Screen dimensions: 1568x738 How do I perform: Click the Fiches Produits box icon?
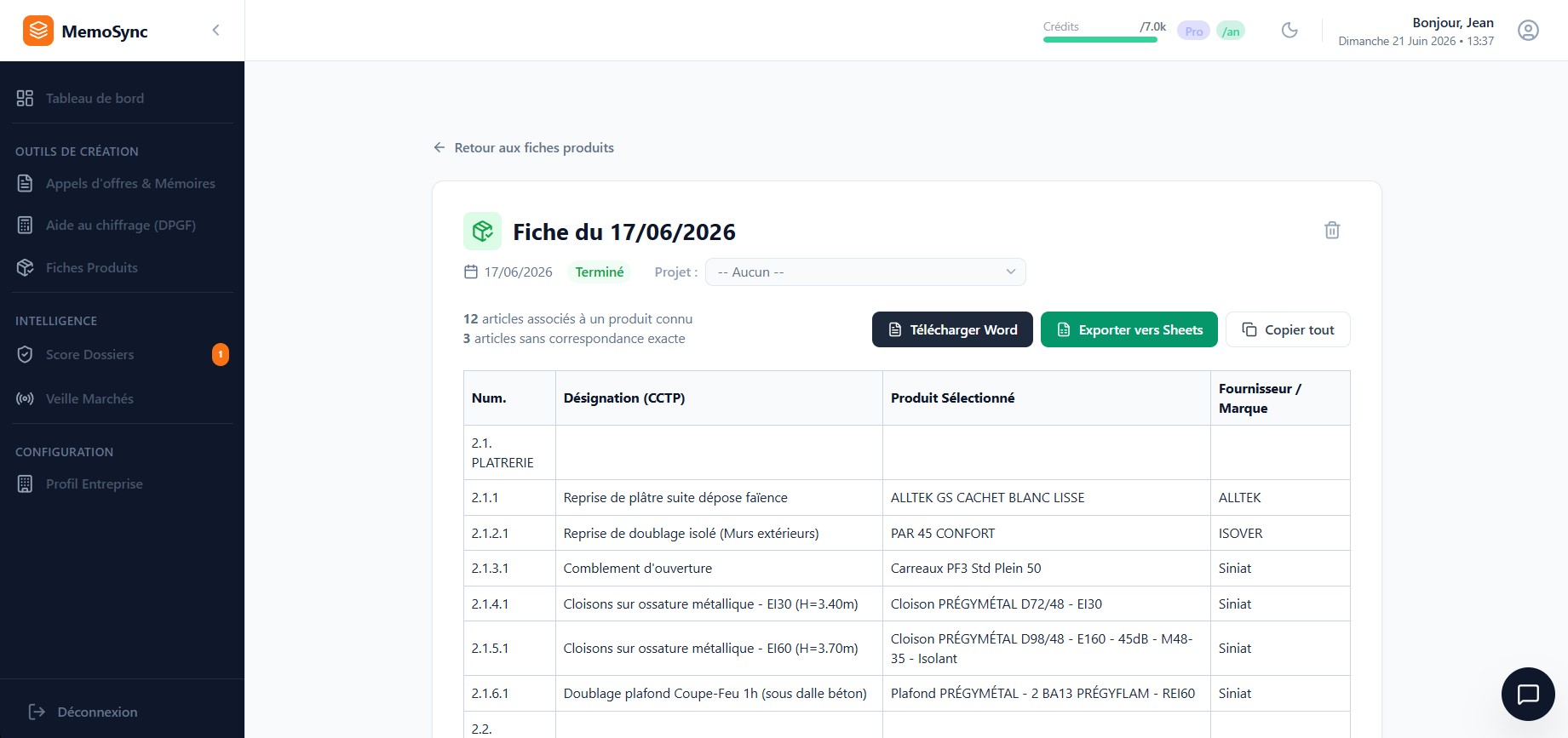click(x=25, y=267)
